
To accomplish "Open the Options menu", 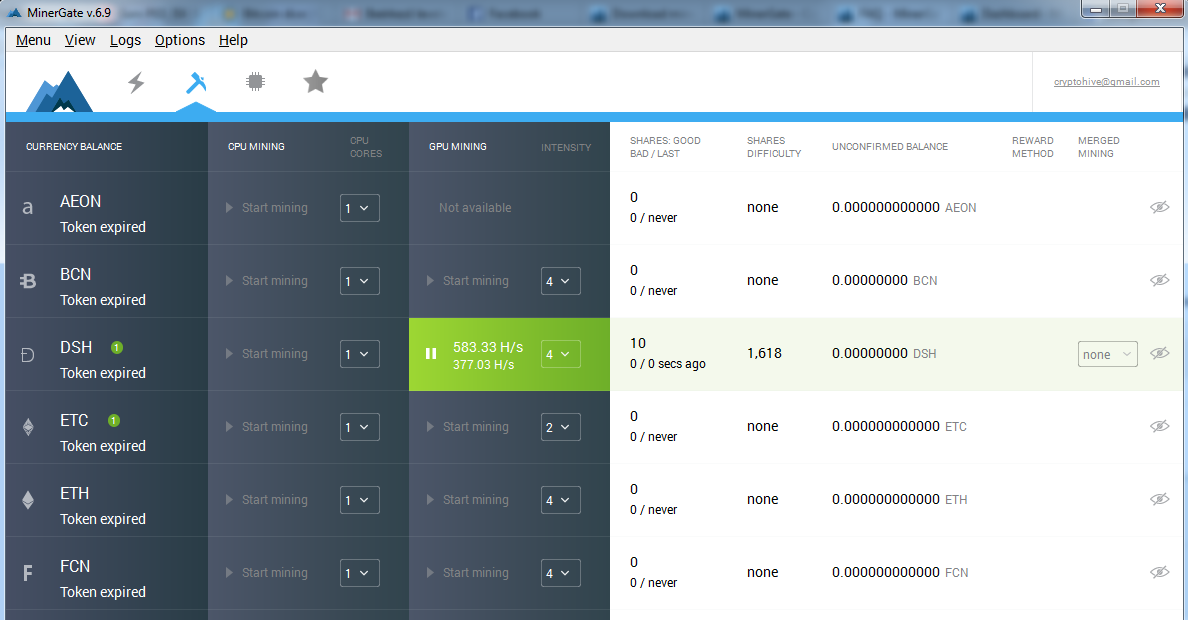I will point(180,40).
